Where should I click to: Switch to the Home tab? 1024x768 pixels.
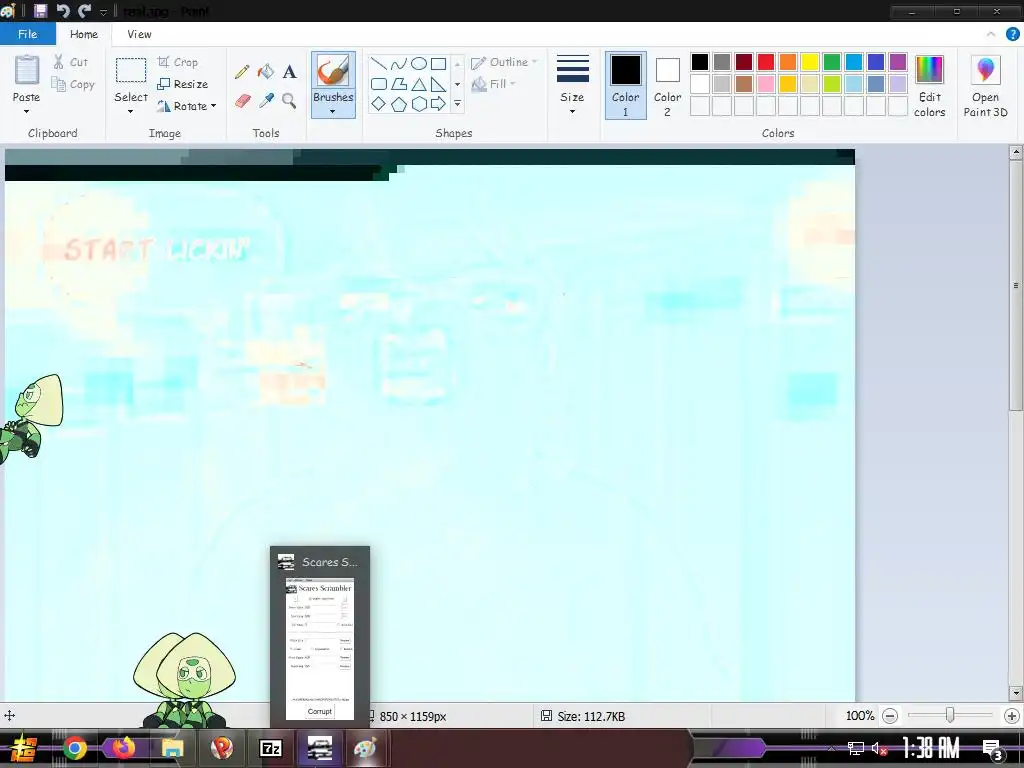[84, 34]
